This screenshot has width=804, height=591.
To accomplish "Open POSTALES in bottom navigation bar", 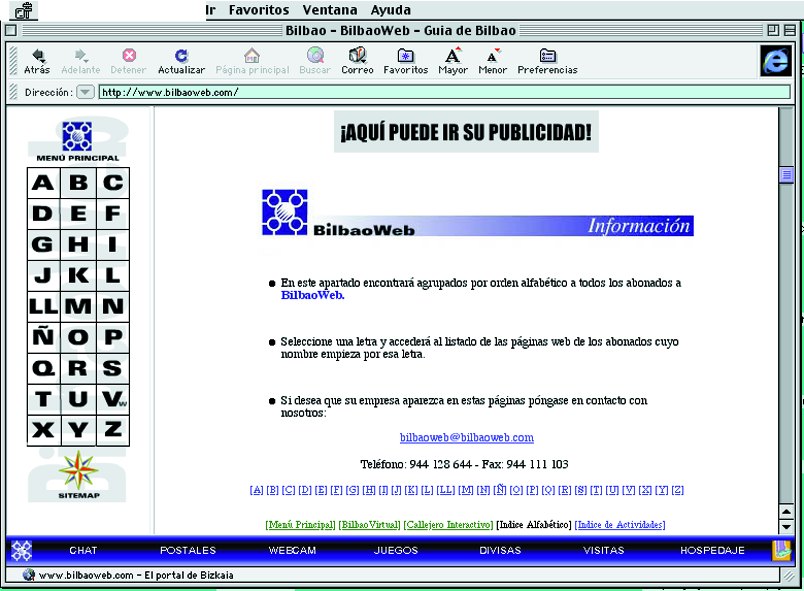I will point(188,551).
